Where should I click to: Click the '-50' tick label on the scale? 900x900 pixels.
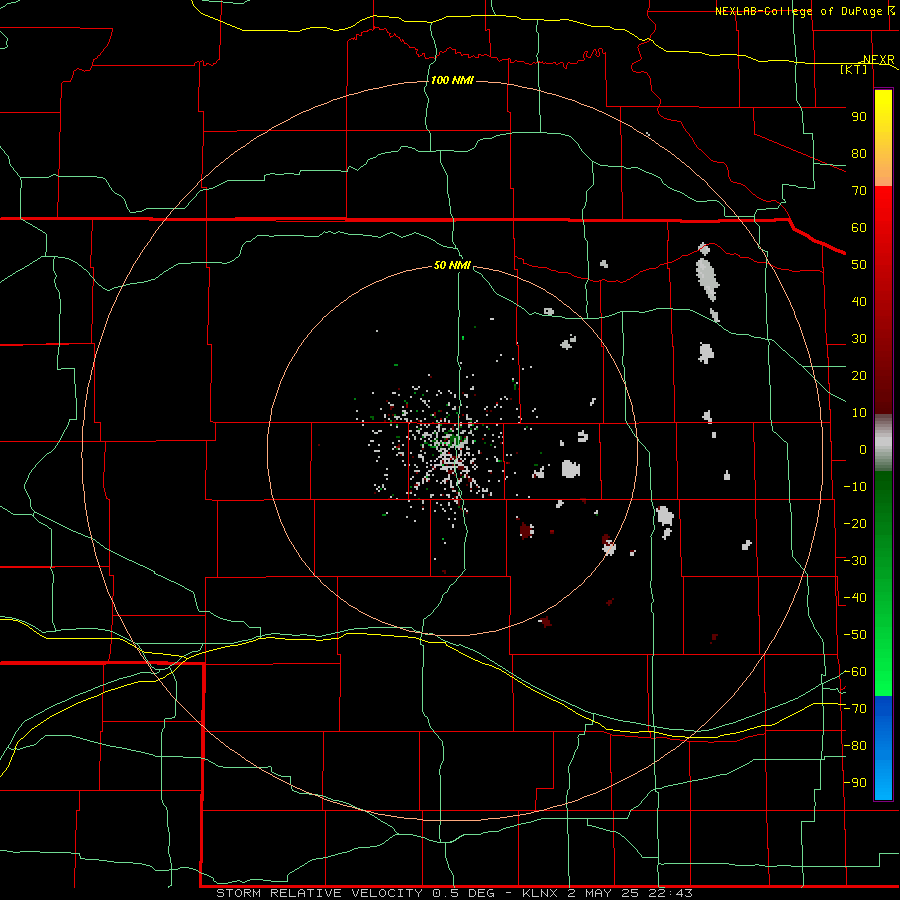click(x=855, y=635)
